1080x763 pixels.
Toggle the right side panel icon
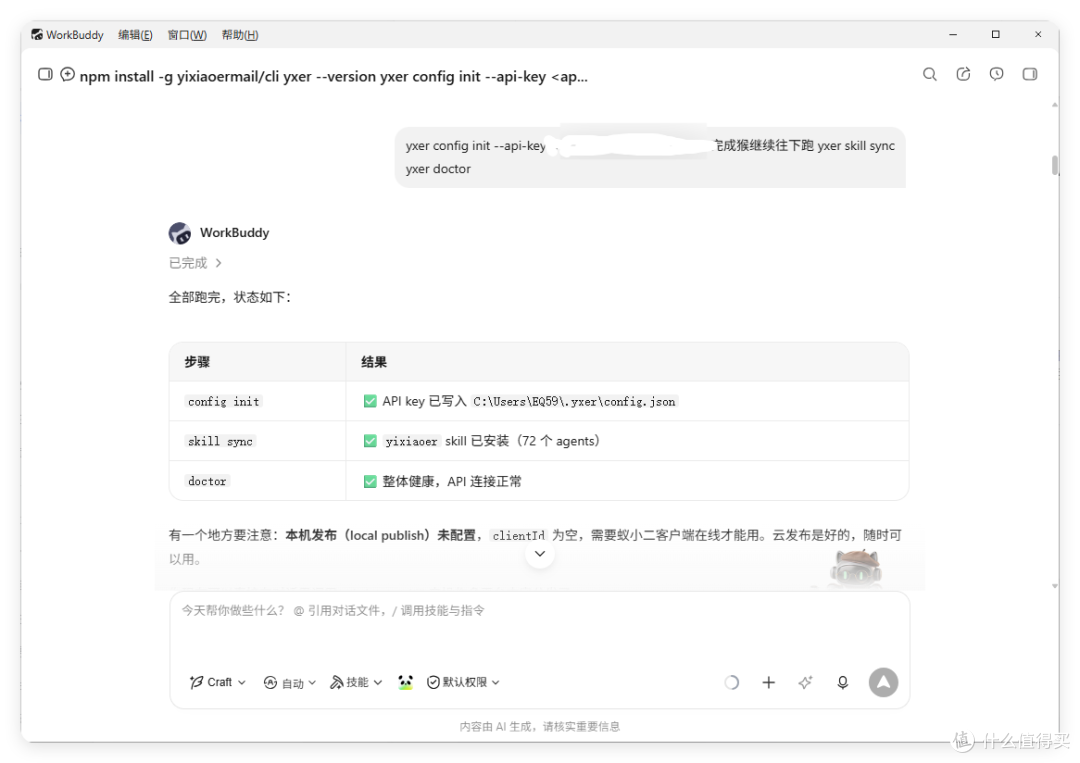click(1030, 74)
